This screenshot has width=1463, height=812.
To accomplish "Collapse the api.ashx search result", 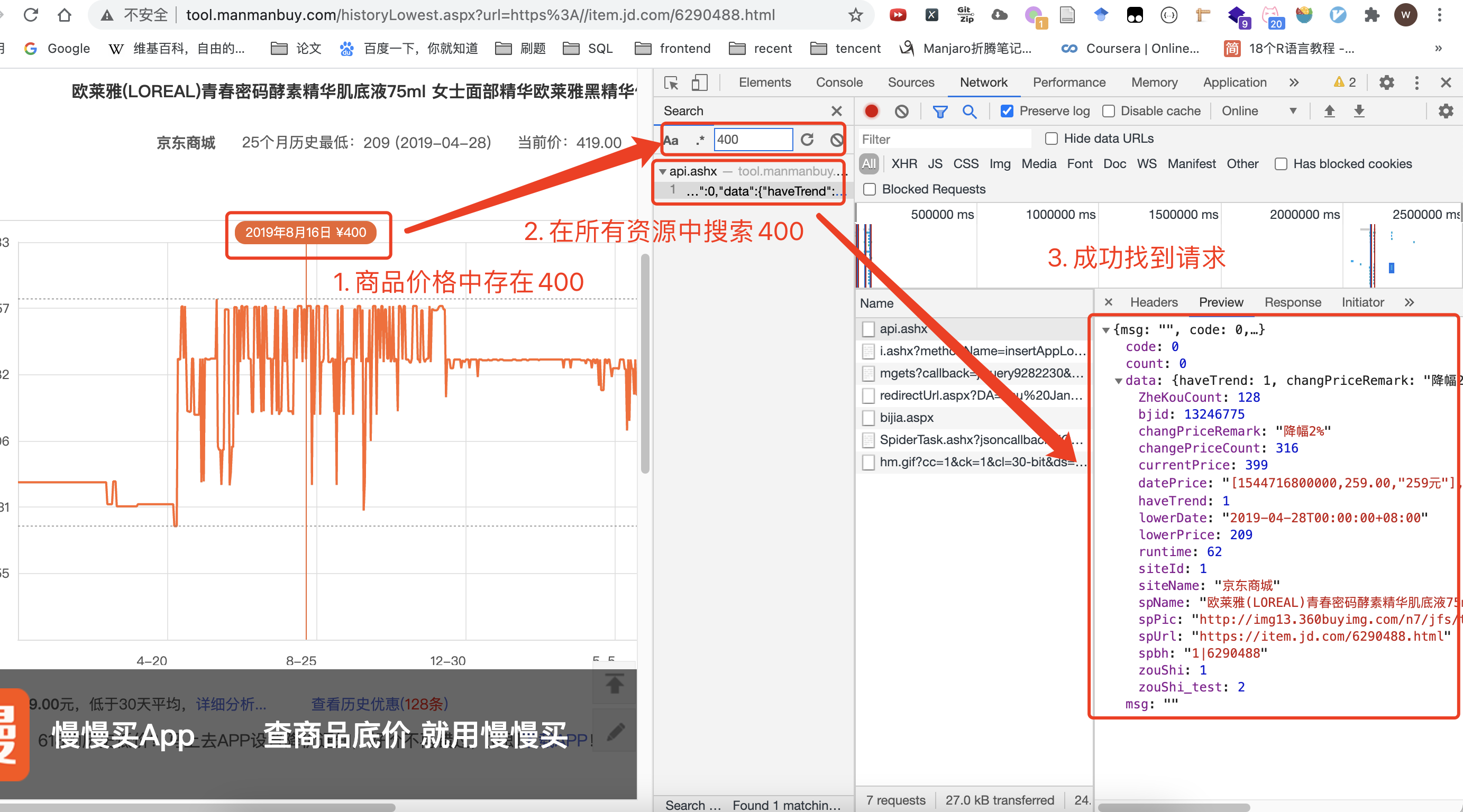I will click(662, 171).
